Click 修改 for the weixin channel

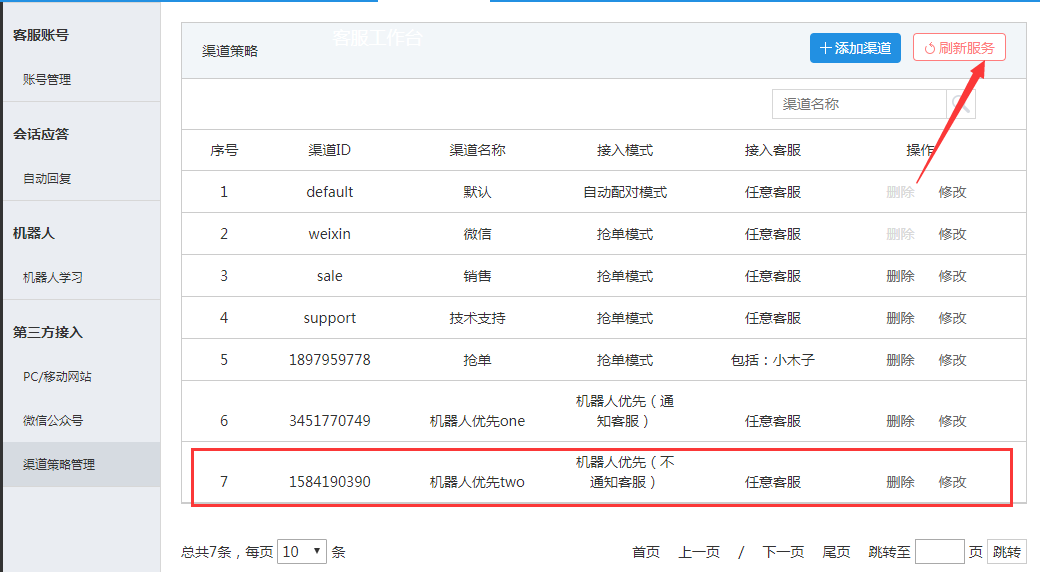click(952, 234)
